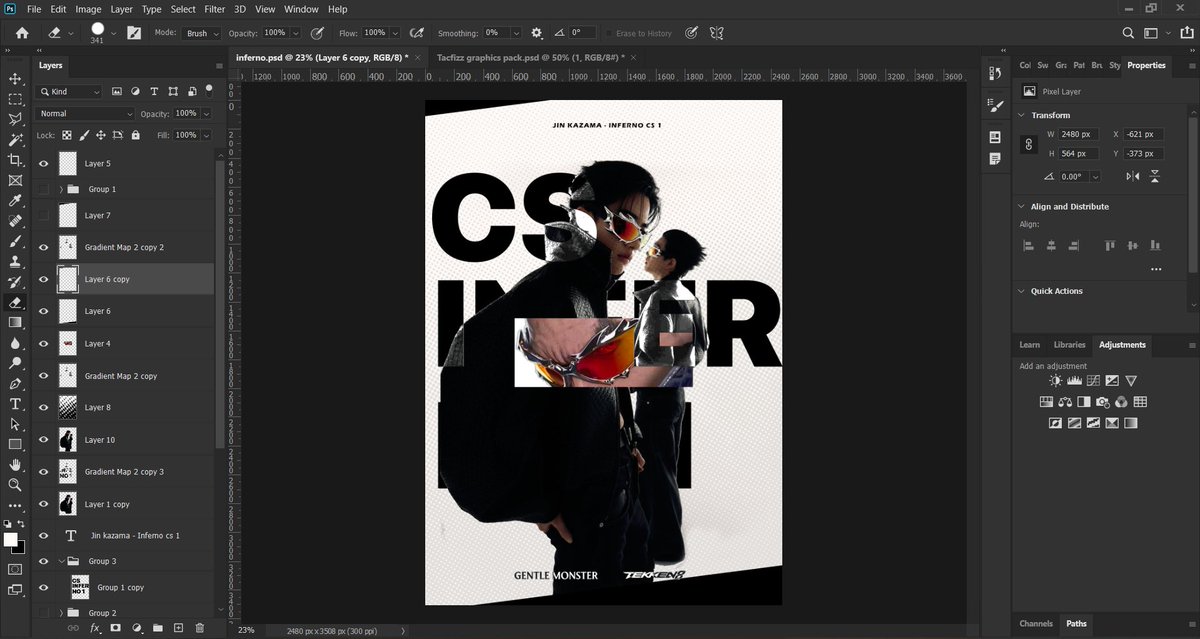This screenshot has width=1200, height=639.
Task: Click the foreground color swatch
Action: (x=11, y=540)
